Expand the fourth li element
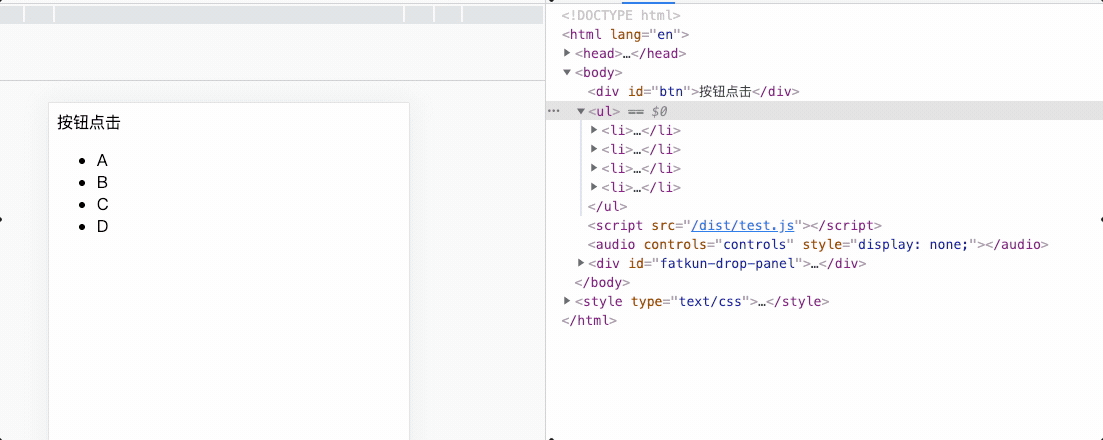 594,187
